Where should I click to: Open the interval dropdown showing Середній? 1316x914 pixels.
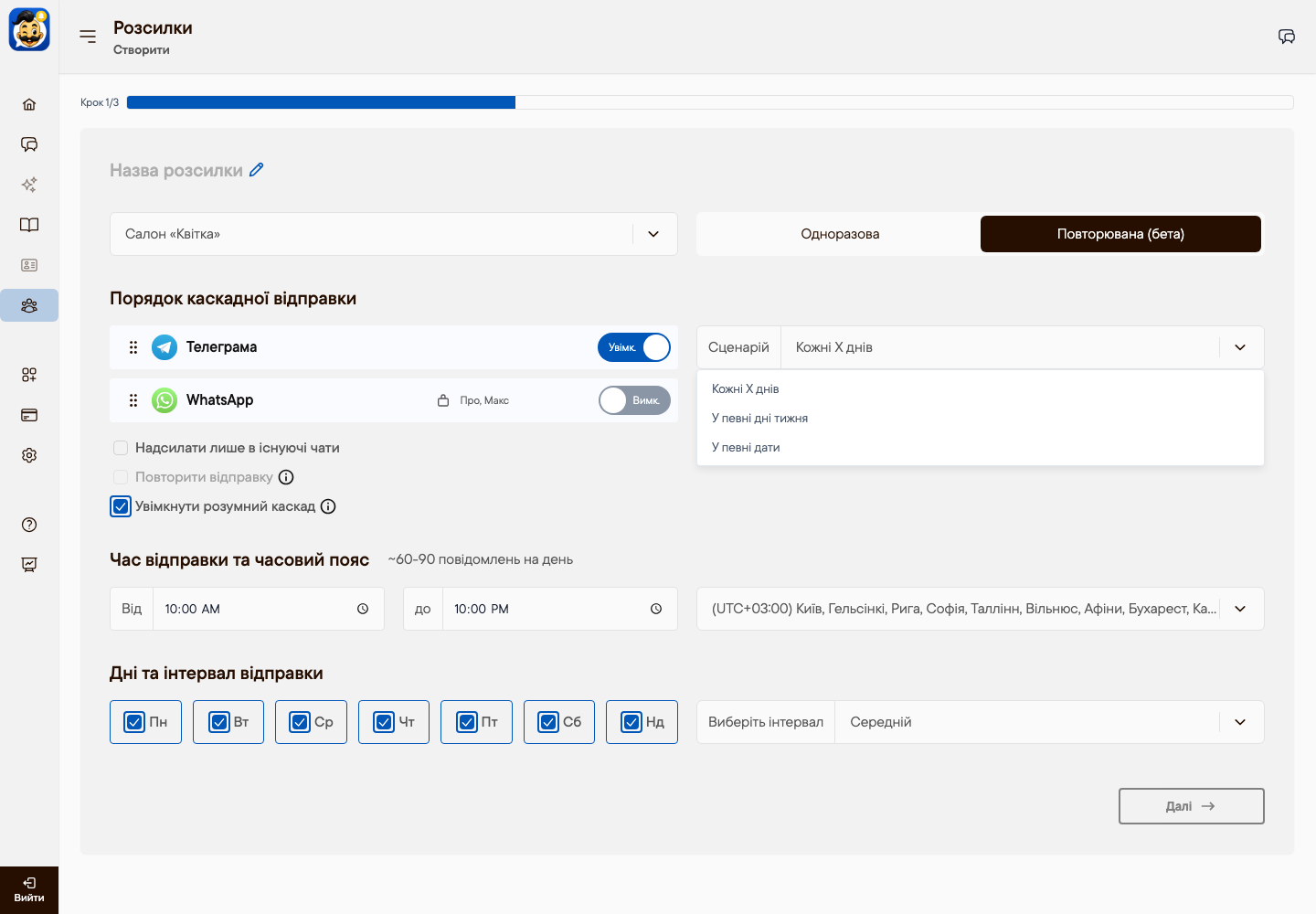pyautogui.click(x=981, y=722)
